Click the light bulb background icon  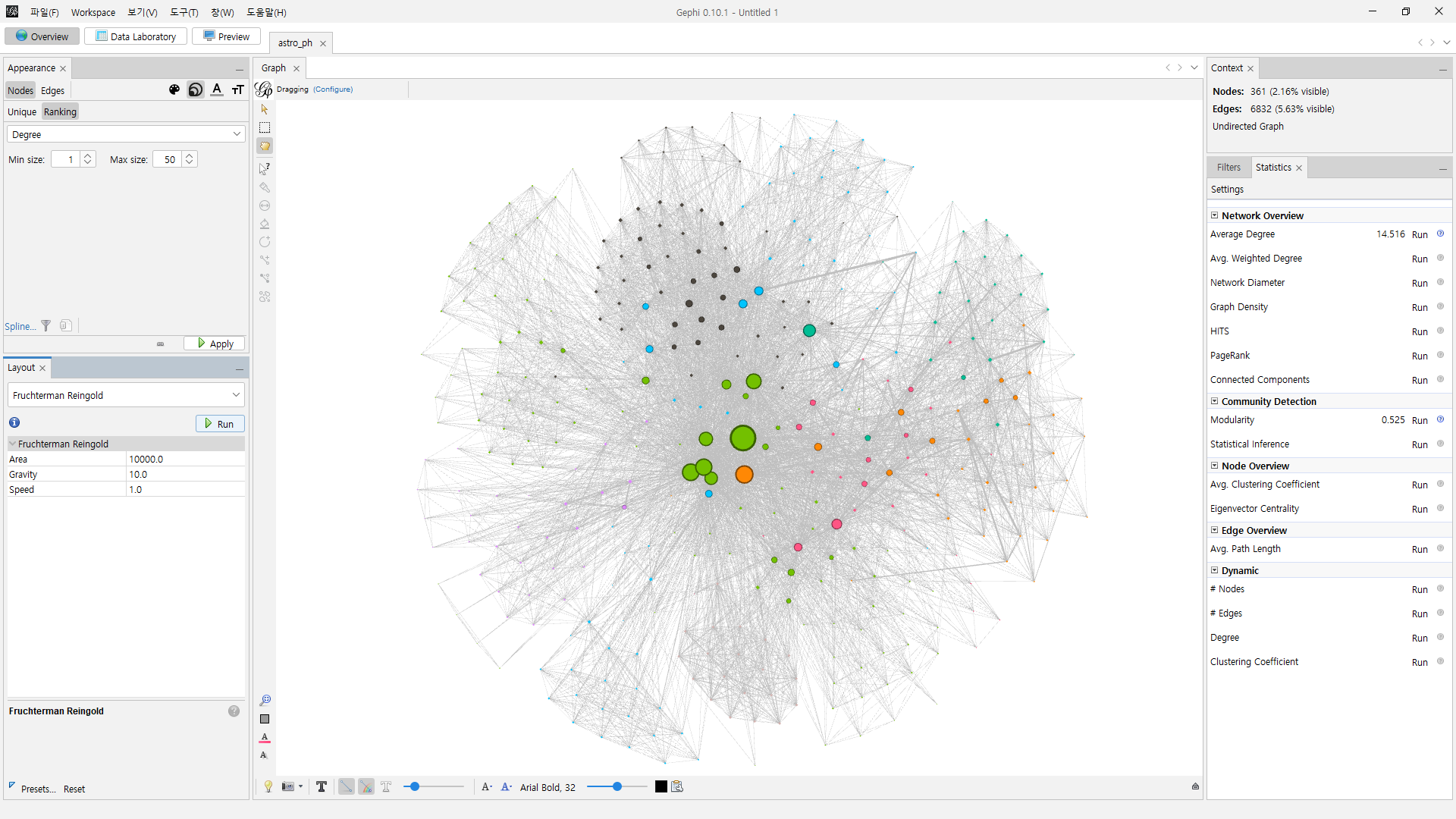(x=268, y=787)
